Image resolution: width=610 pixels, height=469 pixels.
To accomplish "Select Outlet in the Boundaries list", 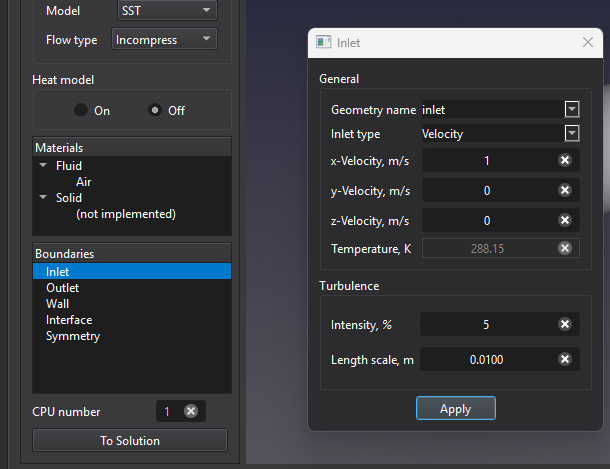I will (x=62, y=288).
